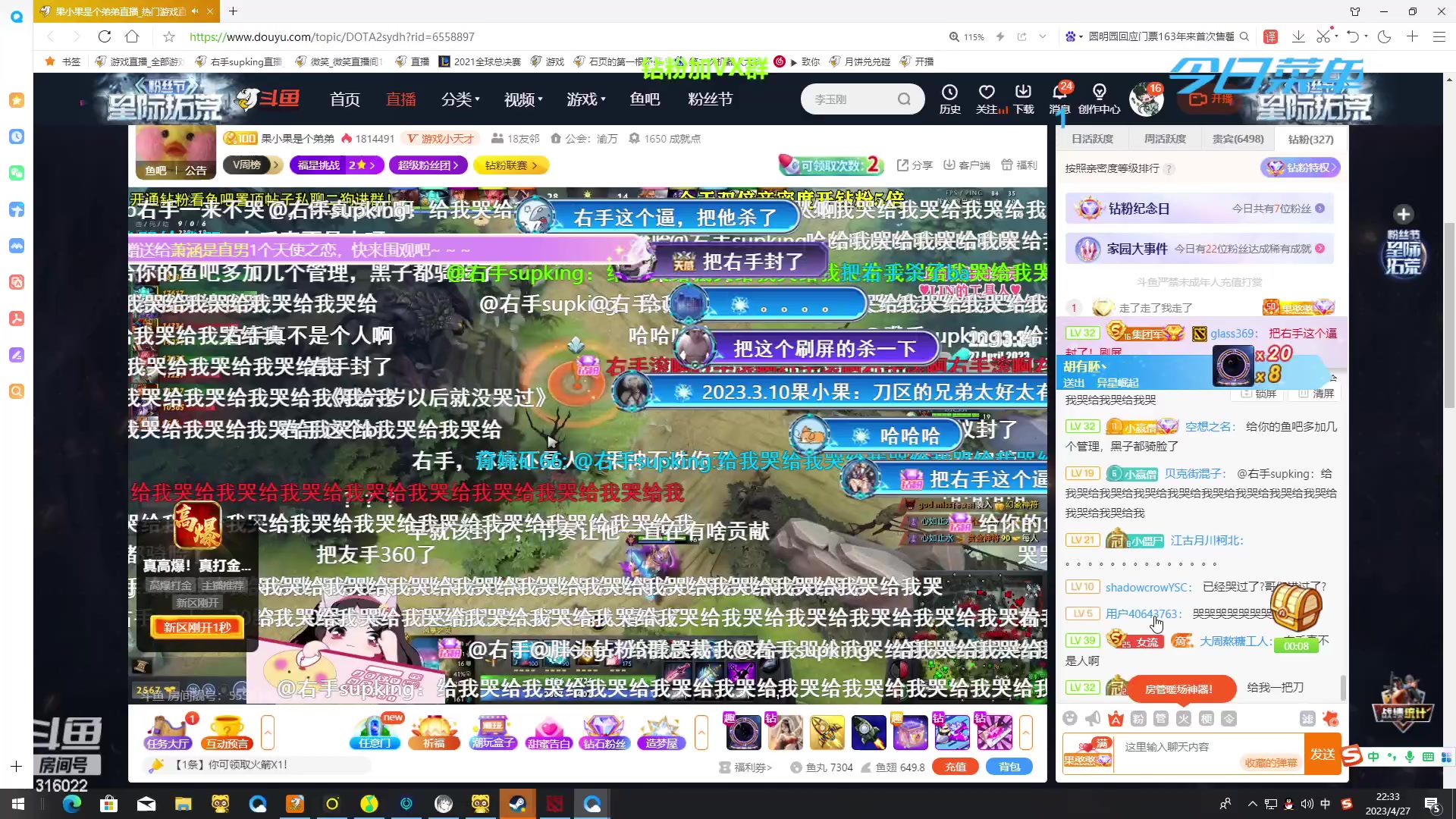1456x819 pixels.
Task: Expand the activity icons arrow after 造梦屋
Action: [701, 733]
